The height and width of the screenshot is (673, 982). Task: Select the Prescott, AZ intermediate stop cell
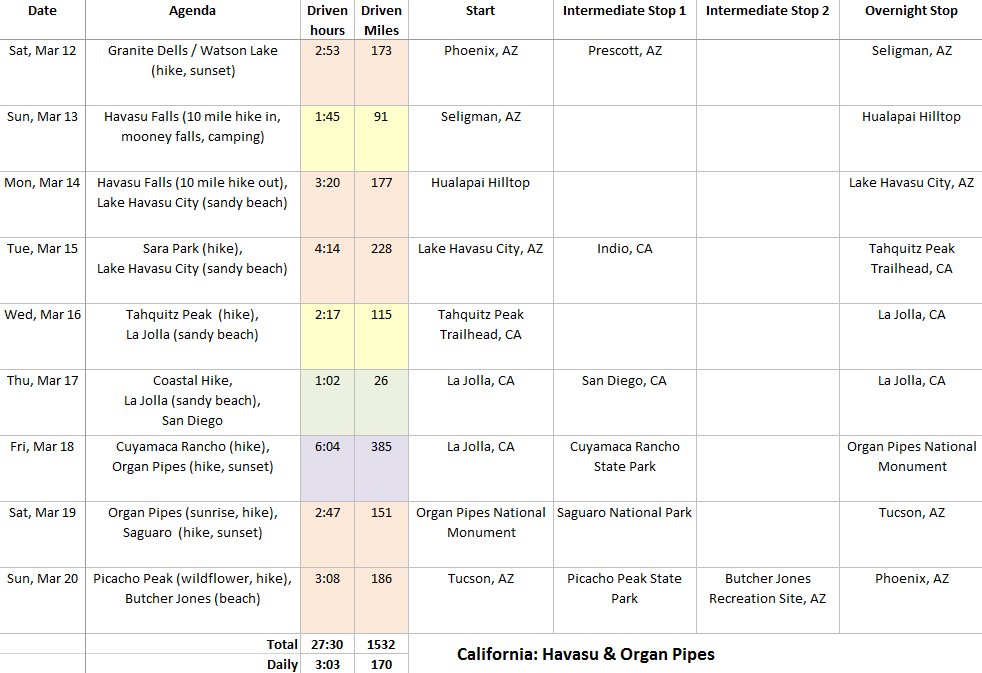[624, 51]
